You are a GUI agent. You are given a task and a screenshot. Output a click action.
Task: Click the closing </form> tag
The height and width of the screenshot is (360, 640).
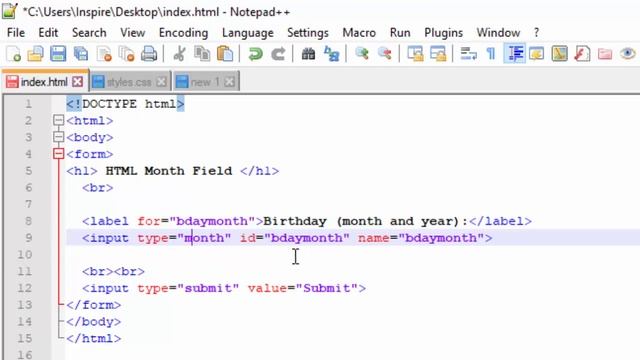93,305
